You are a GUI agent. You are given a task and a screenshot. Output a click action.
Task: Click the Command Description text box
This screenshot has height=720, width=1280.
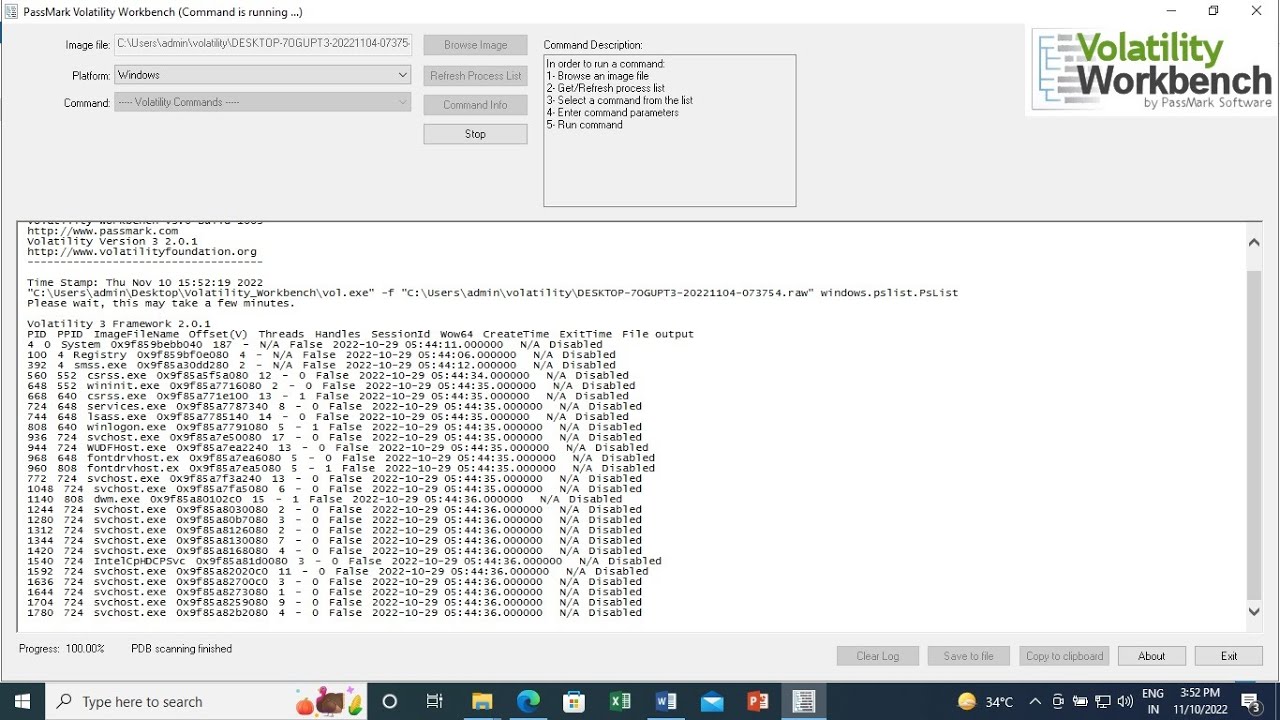click(669, 131)
